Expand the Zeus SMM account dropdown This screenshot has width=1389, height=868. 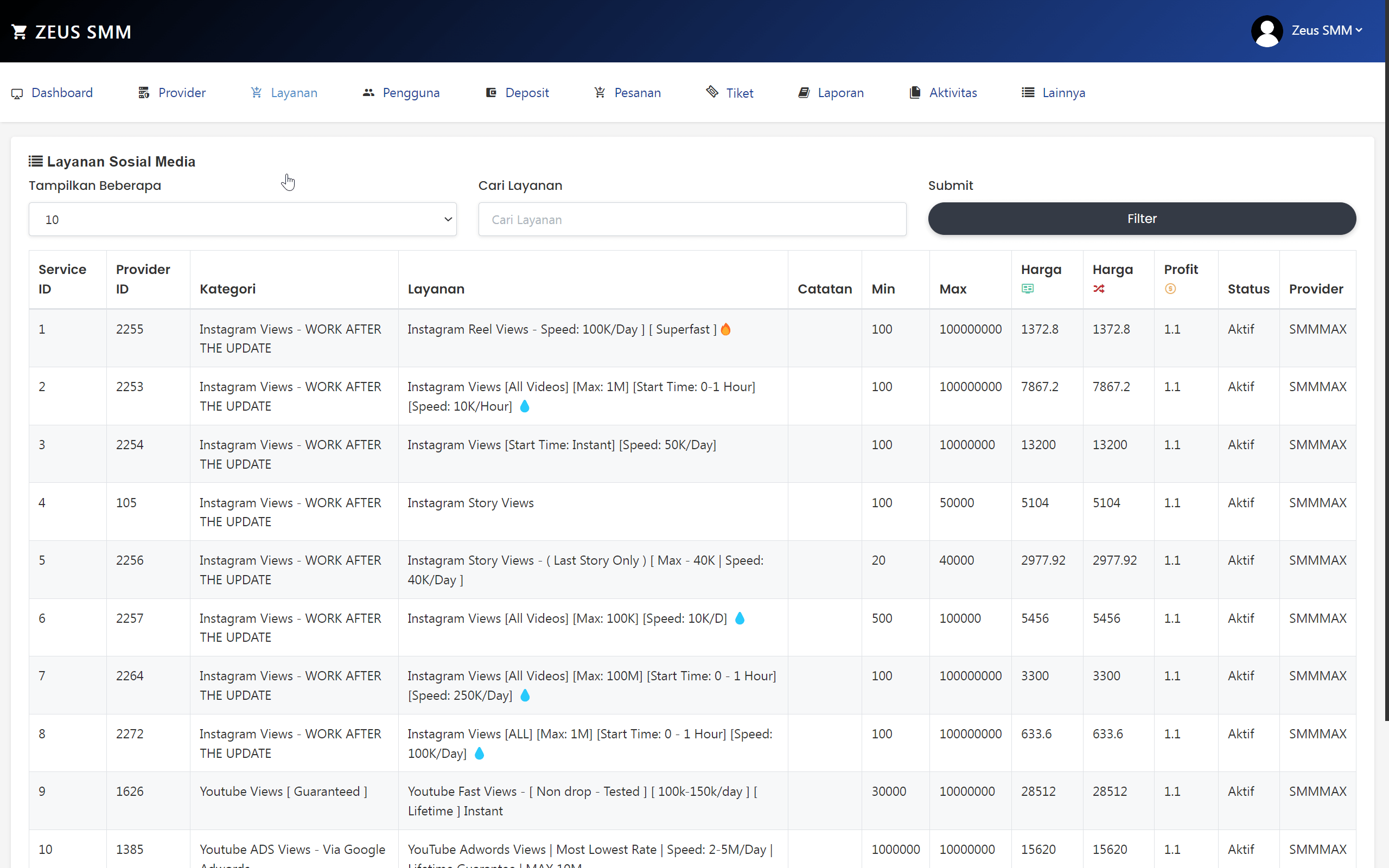click(1327, 30)
